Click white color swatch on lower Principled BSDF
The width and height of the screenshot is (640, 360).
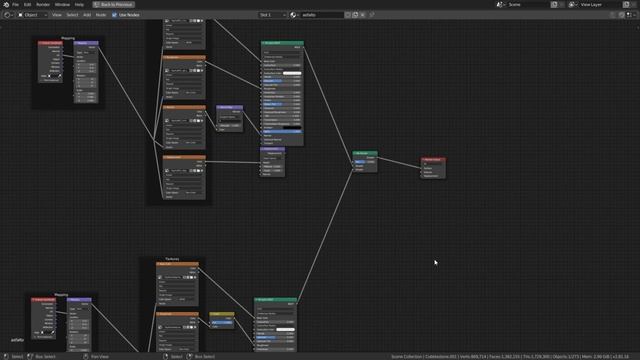tap(285, 329)
